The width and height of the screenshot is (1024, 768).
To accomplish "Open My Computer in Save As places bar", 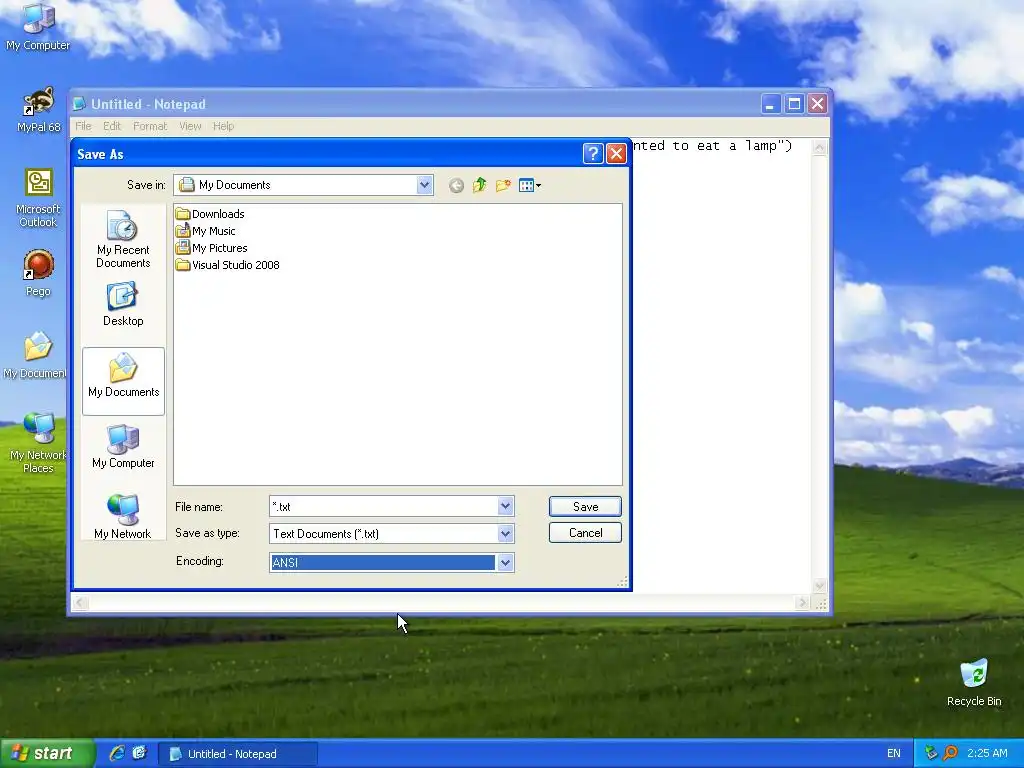I will pos(123,447).
